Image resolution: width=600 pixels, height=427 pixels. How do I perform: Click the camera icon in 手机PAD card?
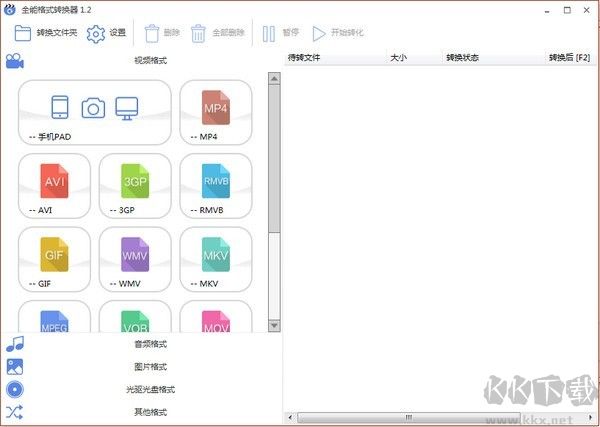coord(93,108)
